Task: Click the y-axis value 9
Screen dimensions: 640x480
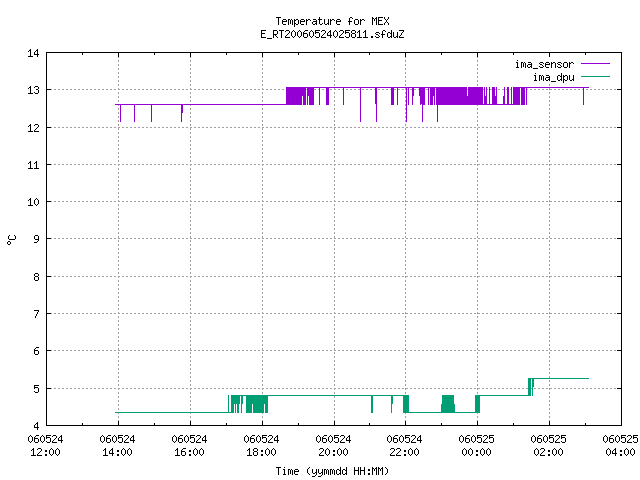Action: click(36, 239)
